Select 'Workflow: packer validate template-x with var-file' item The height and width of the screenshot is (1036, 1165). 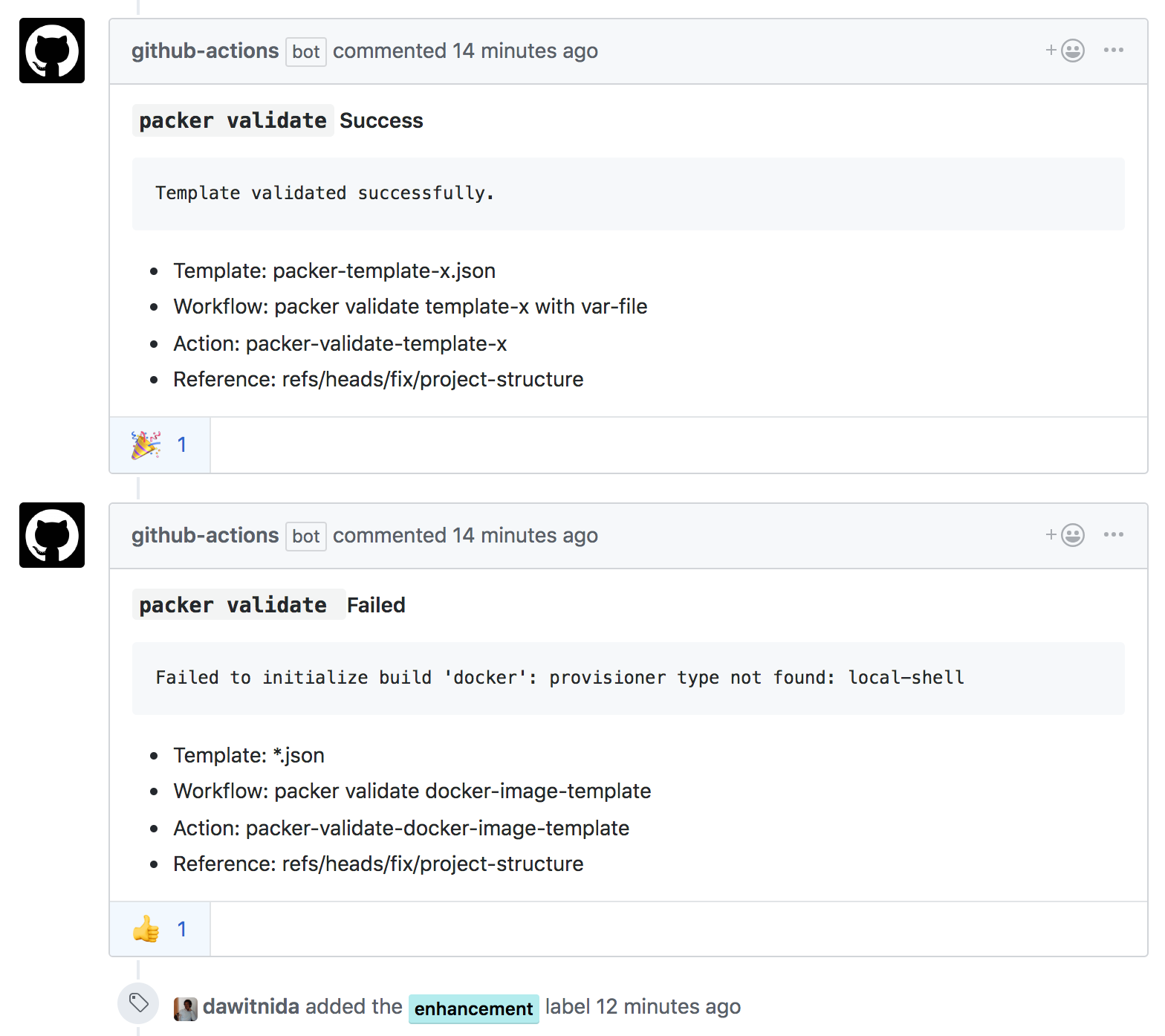pyautogui.click(x=410, y=306)
